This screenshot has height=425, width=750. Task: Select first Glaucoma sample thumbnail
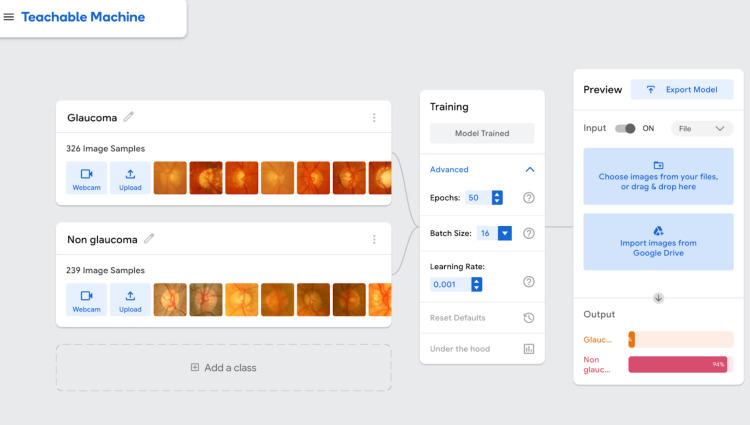pos(170,178)
